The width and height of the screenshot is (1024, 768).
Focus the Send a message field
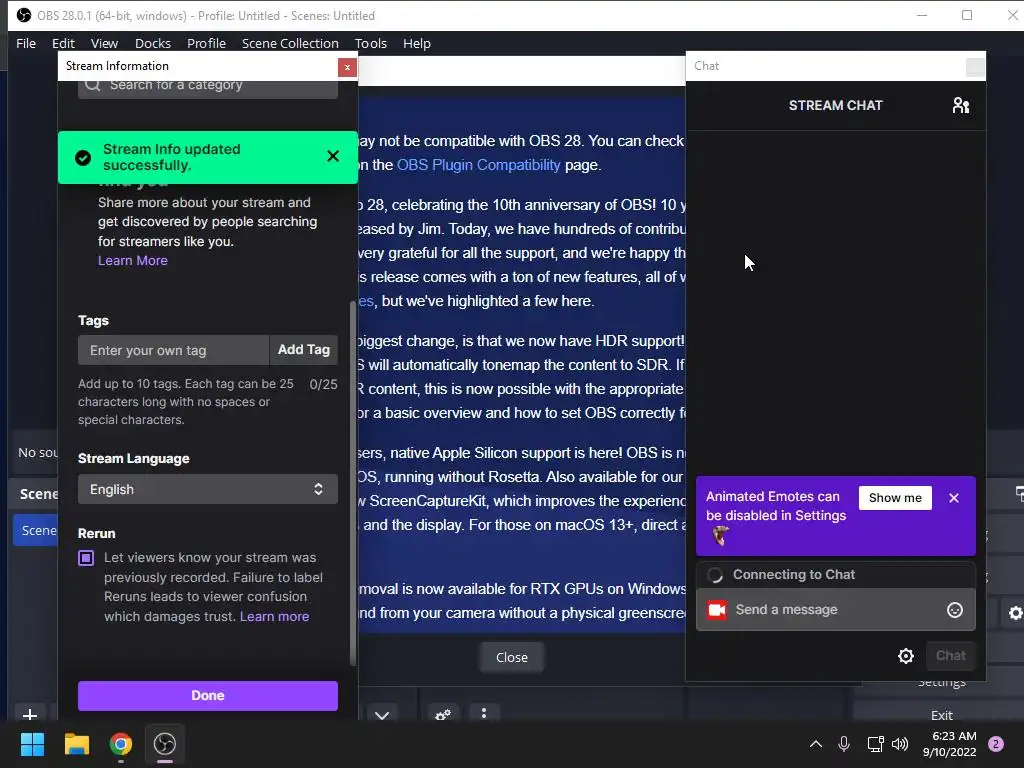(835, 610)
